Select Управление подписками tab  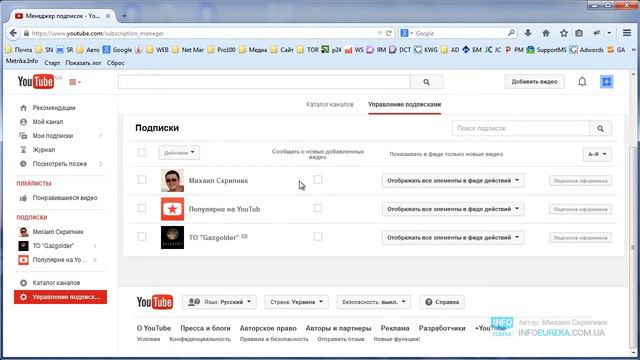[404, 104]
